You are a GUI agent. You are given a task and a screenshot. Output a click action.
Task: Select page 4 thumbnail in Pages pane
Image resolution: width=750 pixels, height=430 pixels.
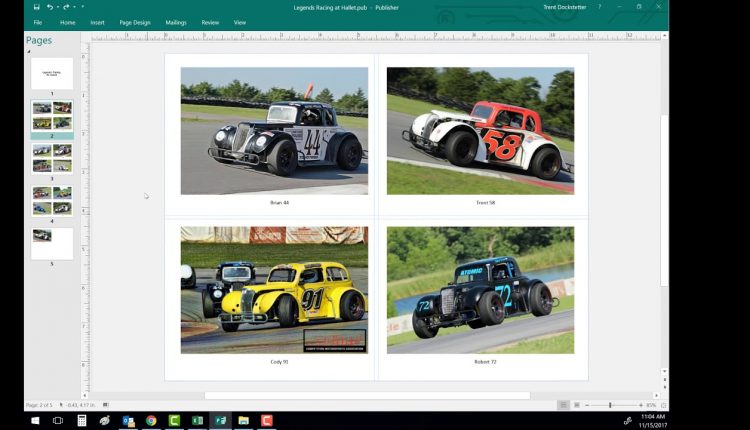point(52,201)
